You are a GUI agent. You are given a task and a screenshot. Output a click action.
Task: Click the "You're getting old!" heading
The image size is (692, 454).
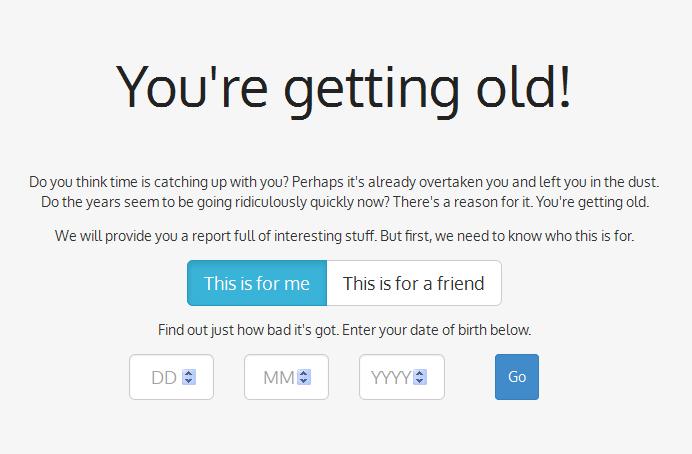(x=345, y=87)
